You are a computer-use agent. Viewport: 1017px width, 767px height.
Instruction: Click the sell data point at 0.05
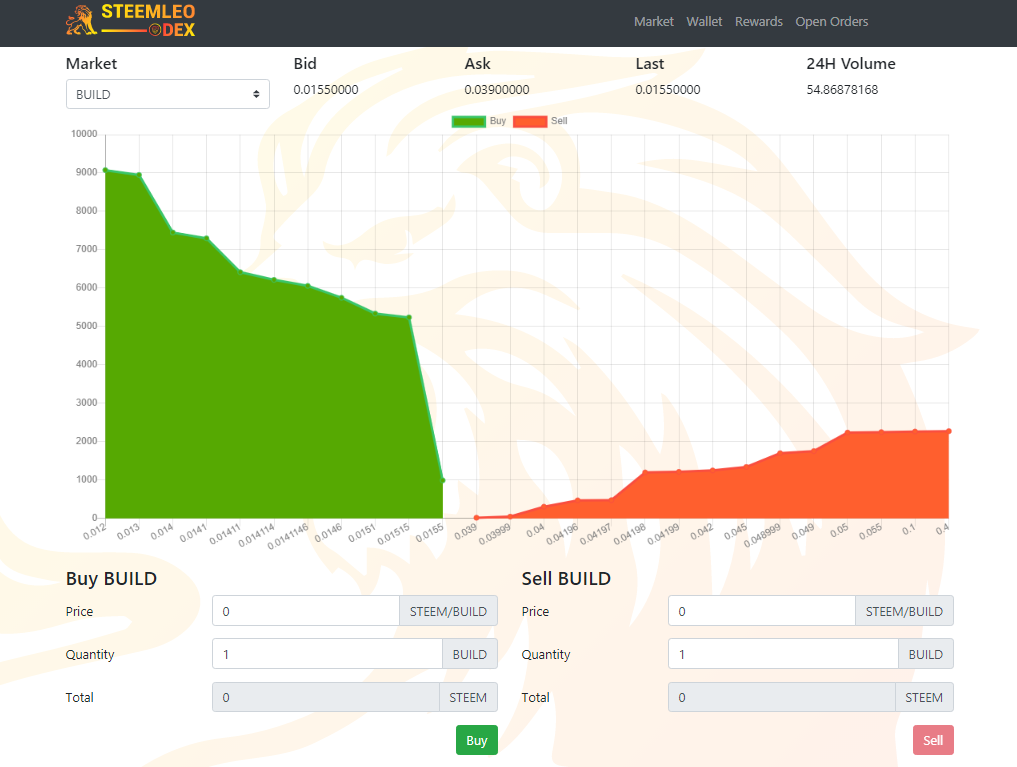click(x=848, y=432)
